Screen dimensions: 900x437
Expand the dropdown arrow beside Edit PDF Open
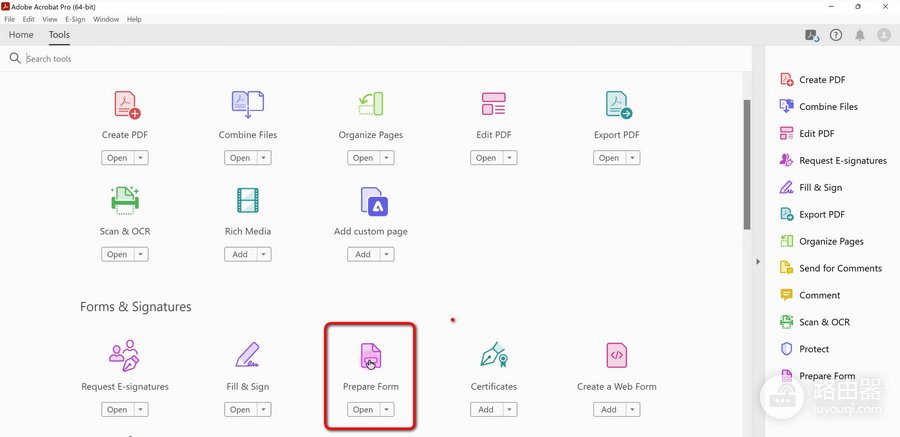pos(510,158)
